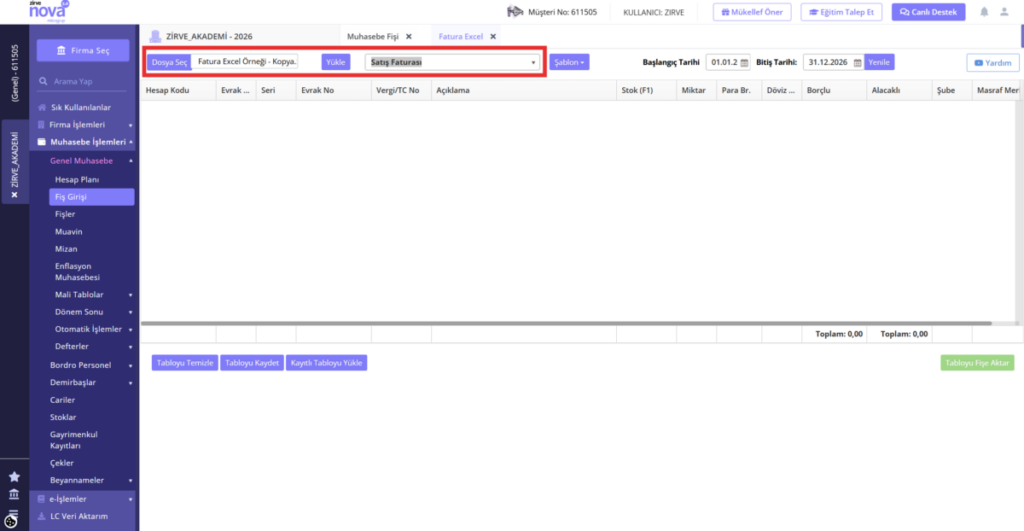This screenshot has width=1024, height=531.
Task: Click the cookie icon at the bottom left corner
Action: pos(10,521)
